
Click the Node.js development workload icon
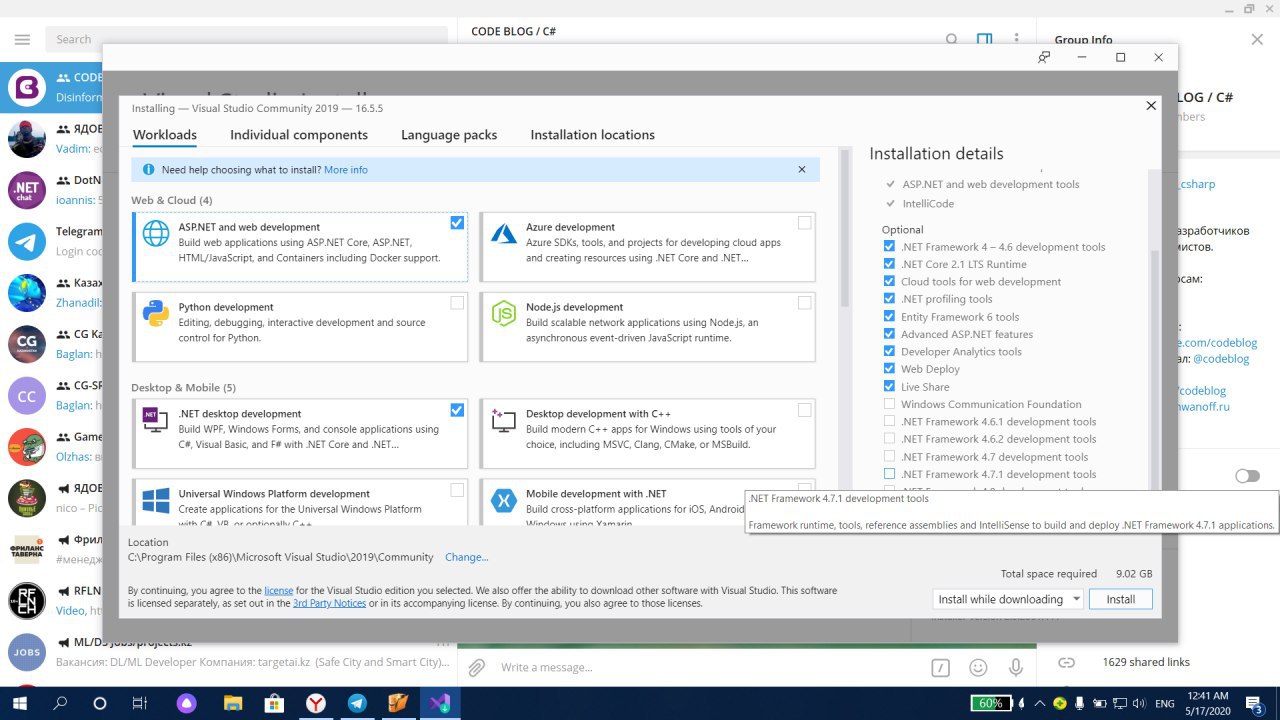(x=504, y=314)
